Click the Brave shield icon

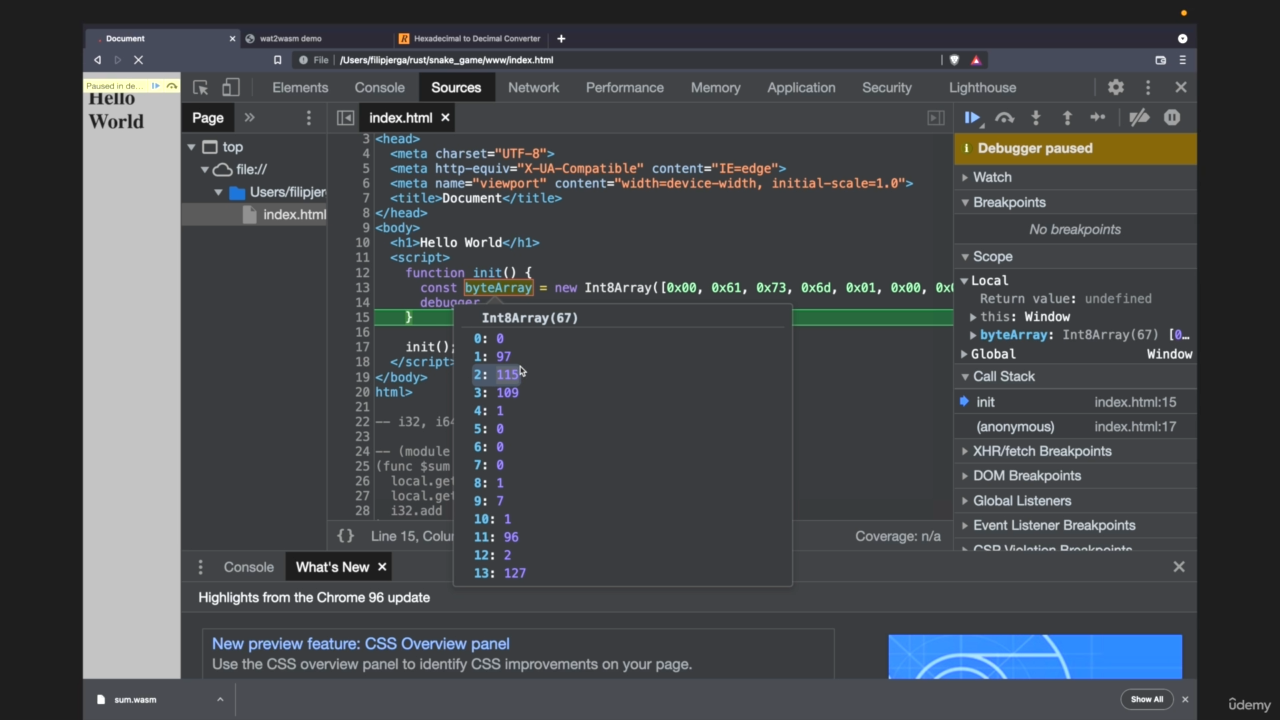[x=954, y=60]
